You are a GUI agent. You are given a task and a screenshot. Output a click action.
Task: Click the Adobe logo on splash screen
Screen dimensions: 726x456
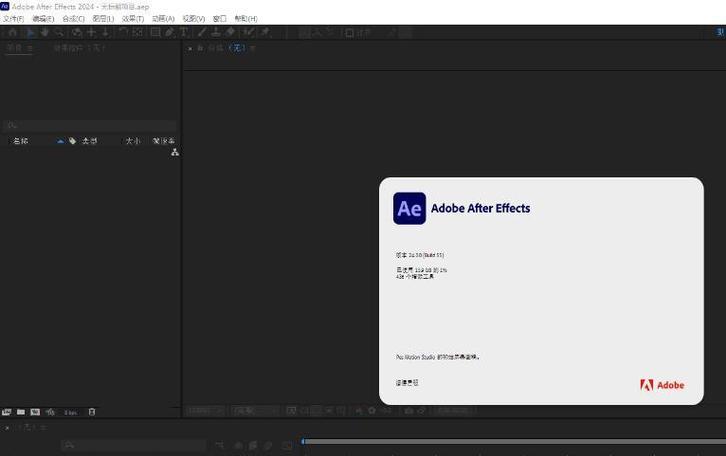click(x=662, y=385)
